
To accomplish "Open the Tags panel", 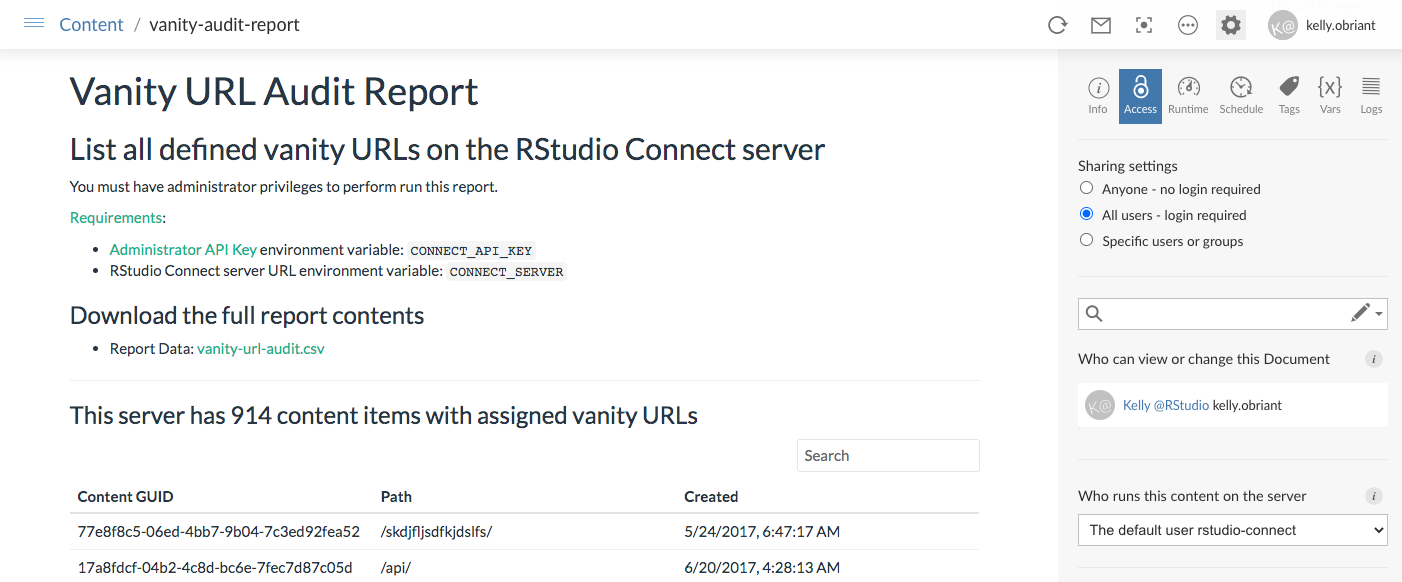I will (x=1288, y=95).
